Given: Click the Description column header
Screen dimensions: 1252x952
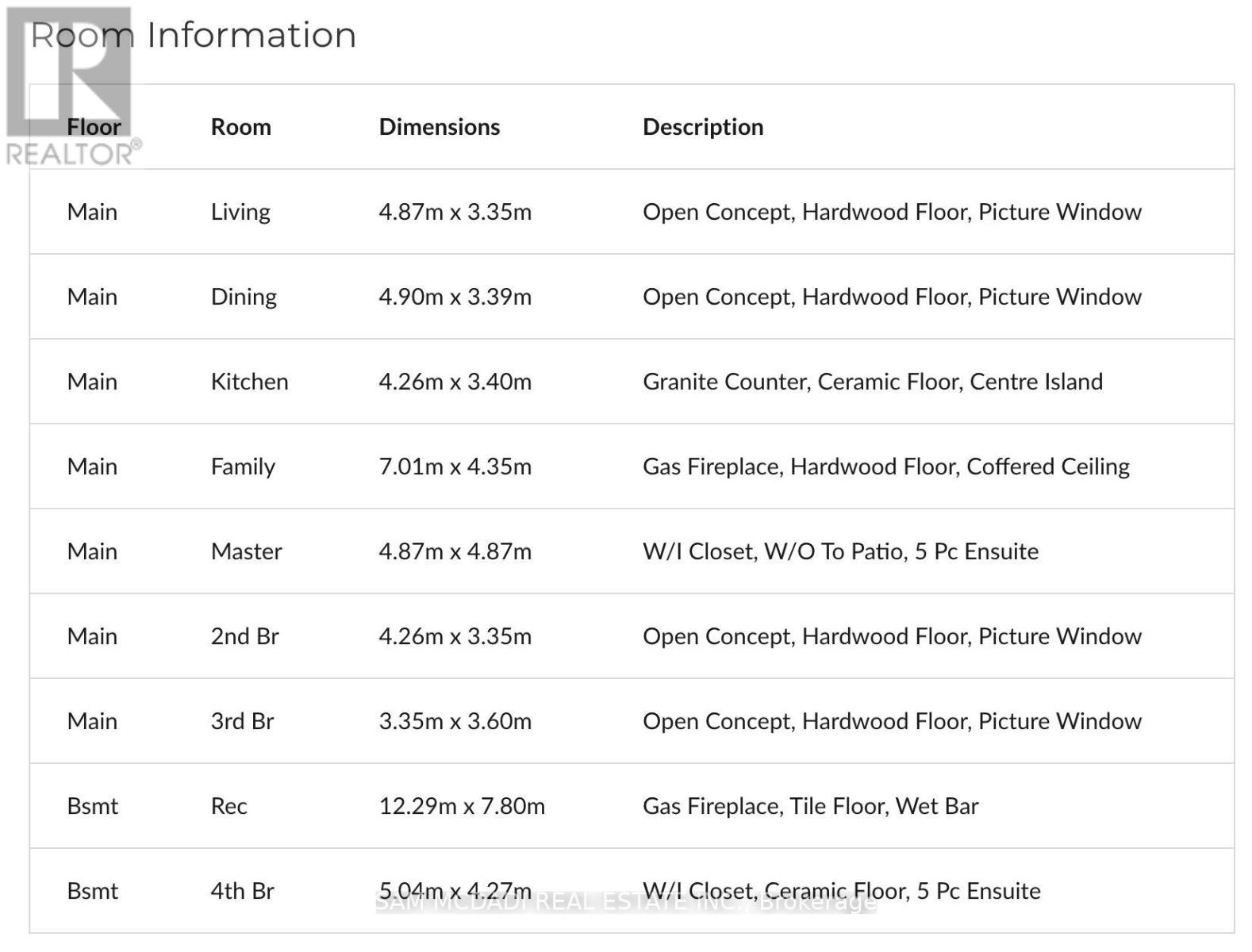Looking at the screenshot, I should [x=703, y=127].
